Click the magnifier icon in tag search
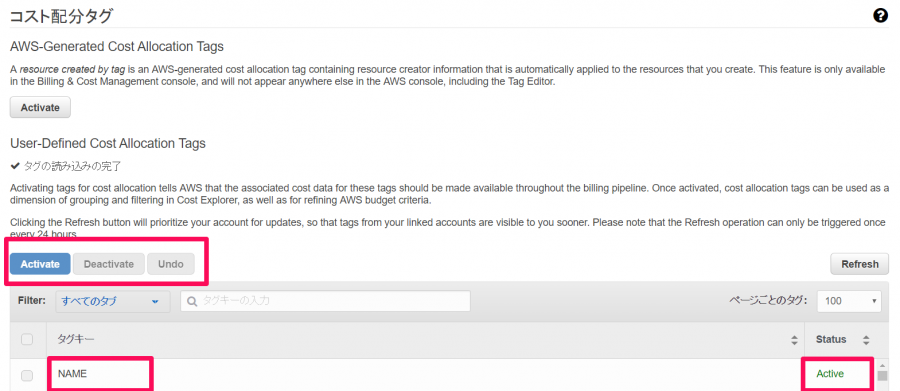The width and height of the screenshot is (900, 391). (x=192, y=301)
